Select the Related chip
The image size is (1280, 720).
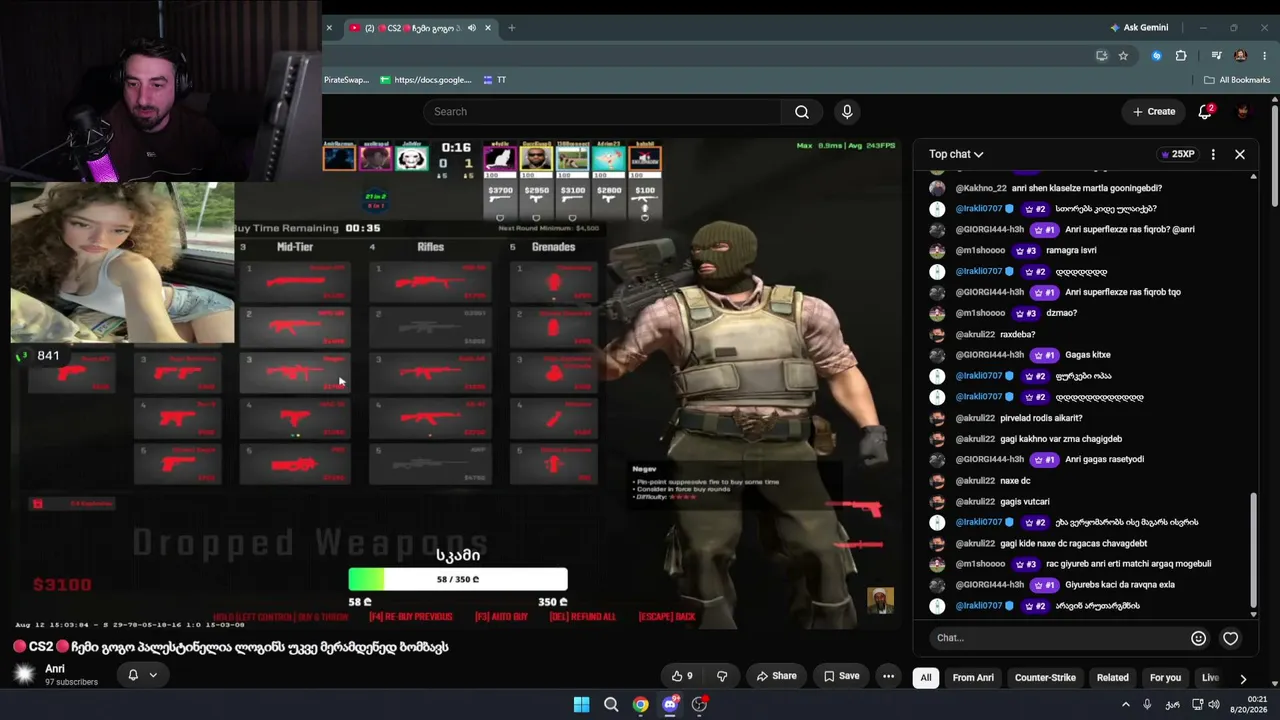click(1112, 678)
